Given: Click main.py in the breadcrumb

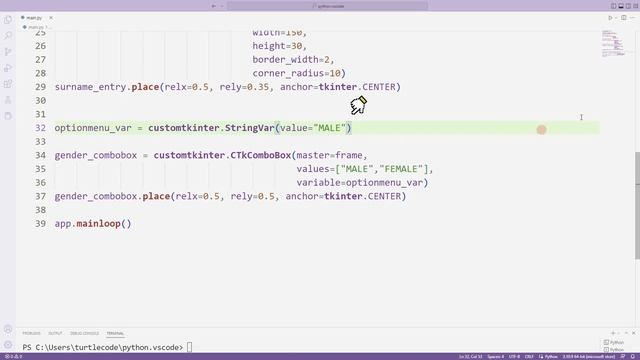Looking at the screenshot, I should point(35,27).
